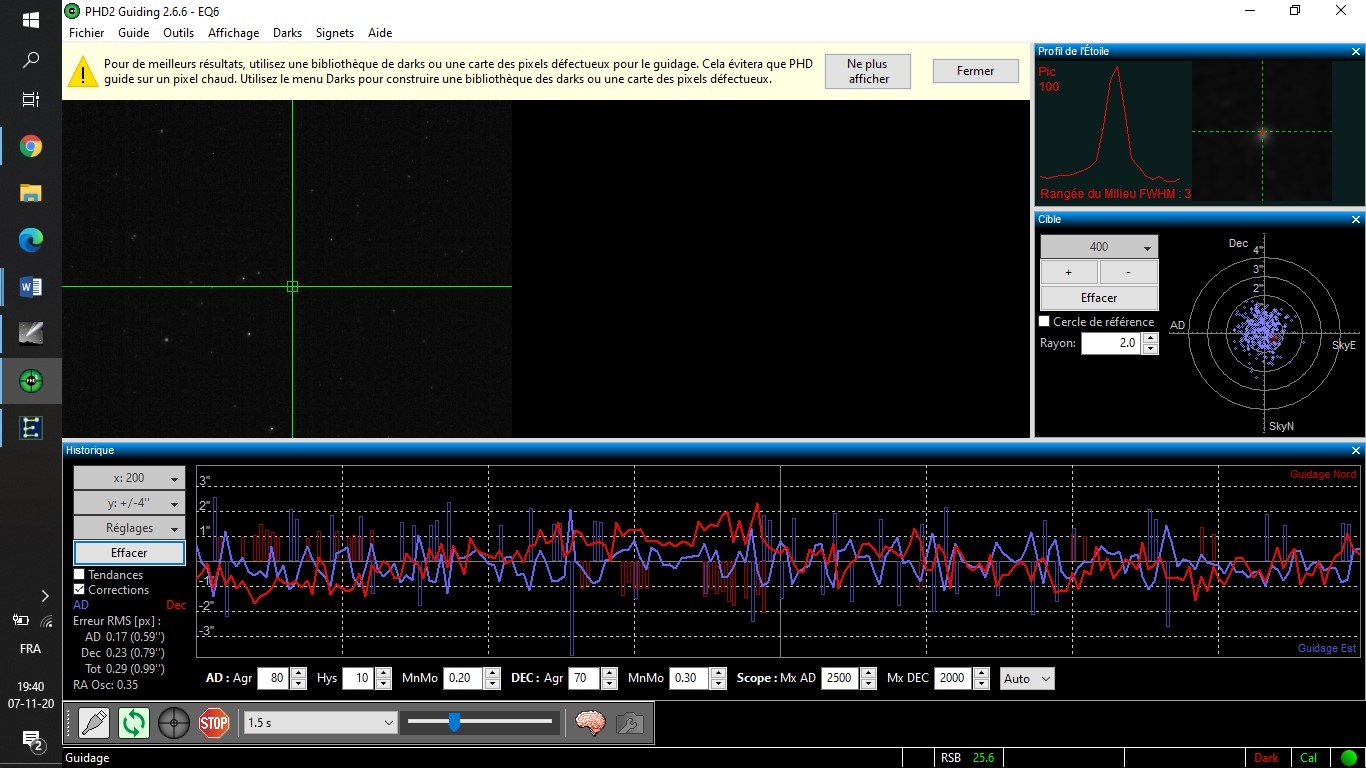Enable the Tendances checkbox
The image size is (1366, 768).
click(79, 575)
